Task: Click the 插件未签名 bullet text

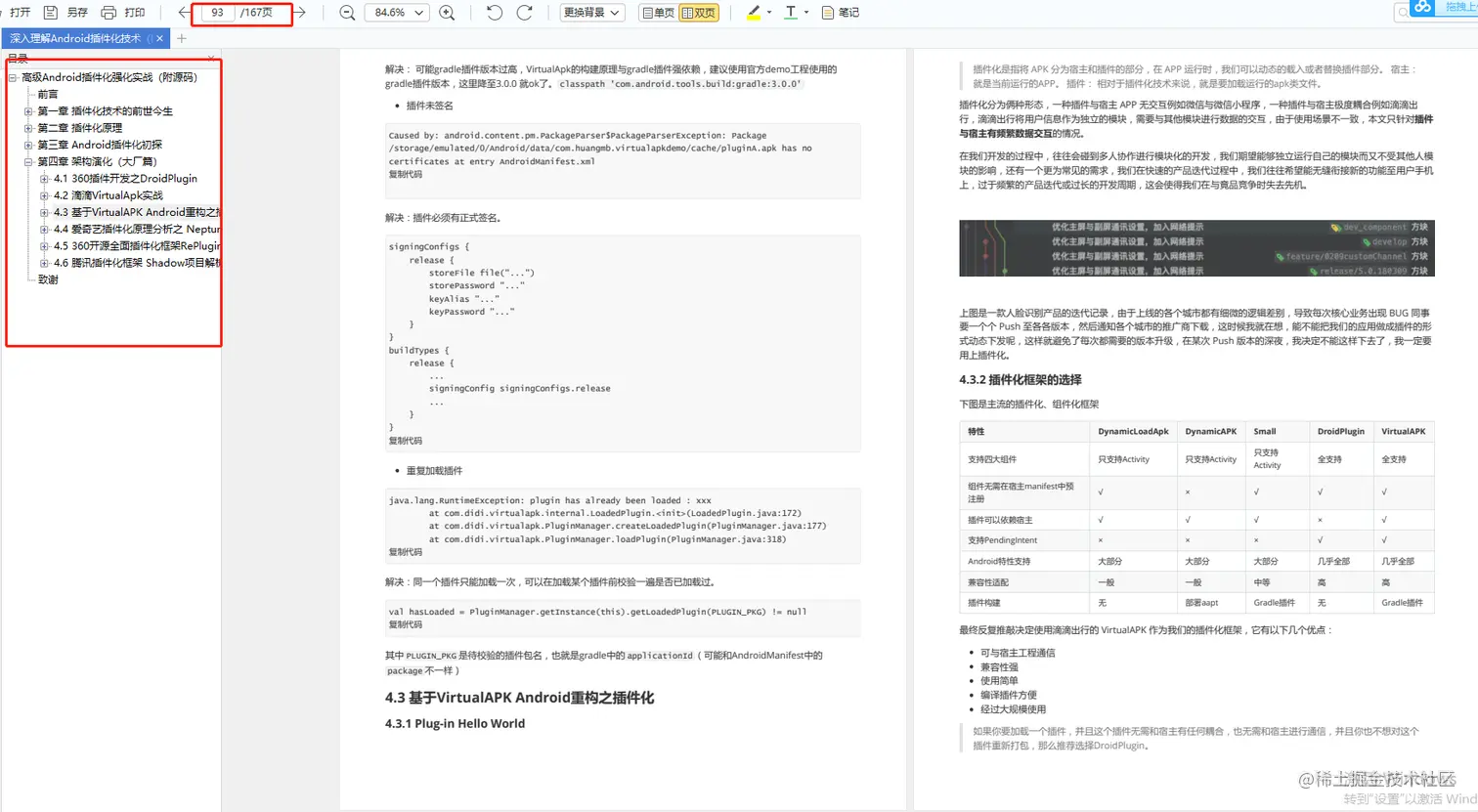Action: point(429,106)
